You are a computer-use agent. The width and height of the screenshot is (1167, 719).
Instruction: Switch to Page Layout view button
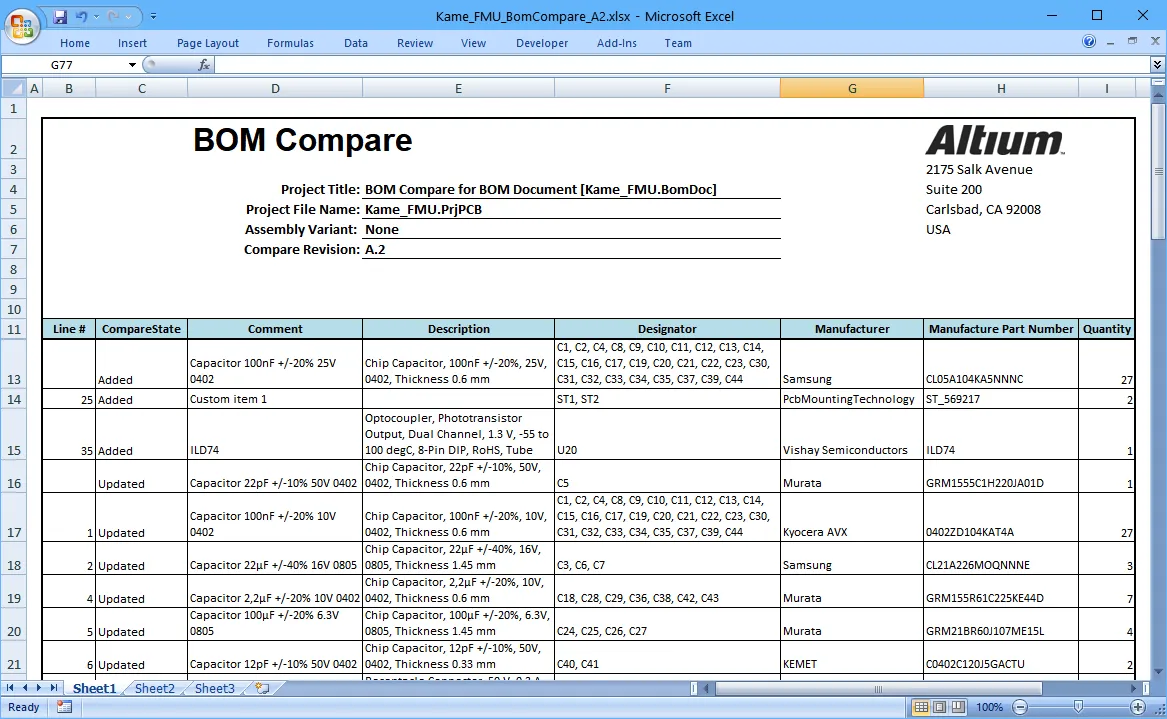[x=939, y=707]
